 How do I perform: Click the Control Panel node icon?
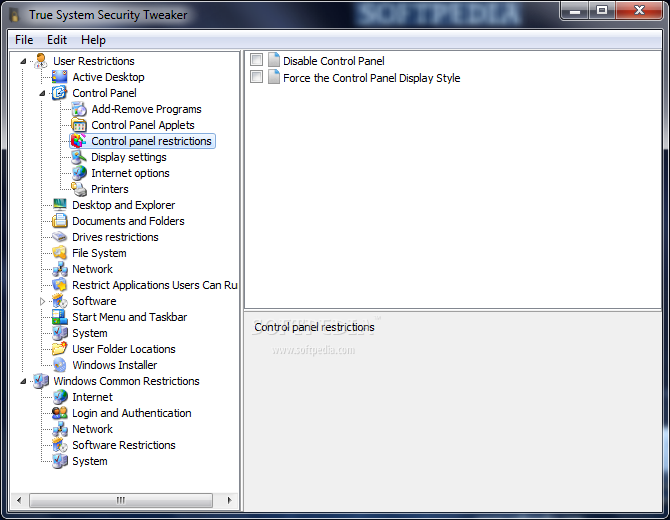click(x=59, y=93)
